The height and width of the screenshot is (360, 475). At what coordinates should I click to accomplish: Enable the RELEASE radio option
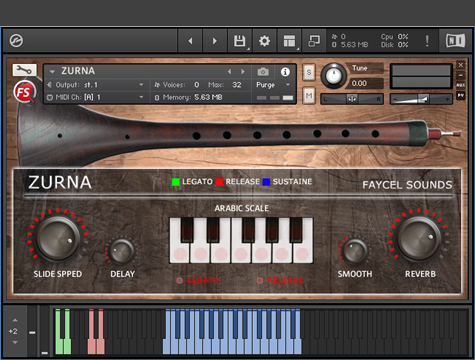[260, 280]
